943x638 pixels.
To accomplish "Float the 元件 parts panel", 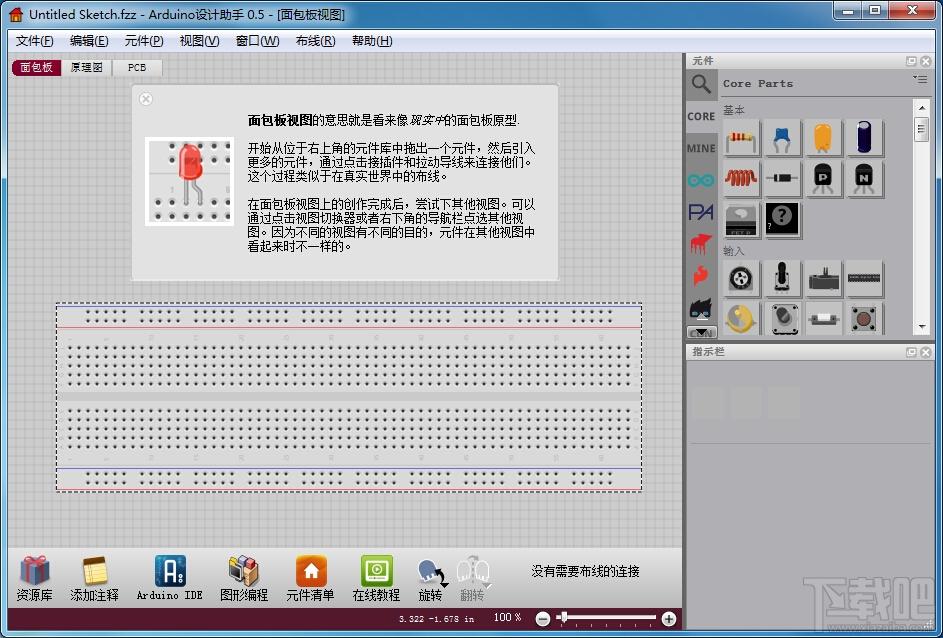I will point(912,61).
